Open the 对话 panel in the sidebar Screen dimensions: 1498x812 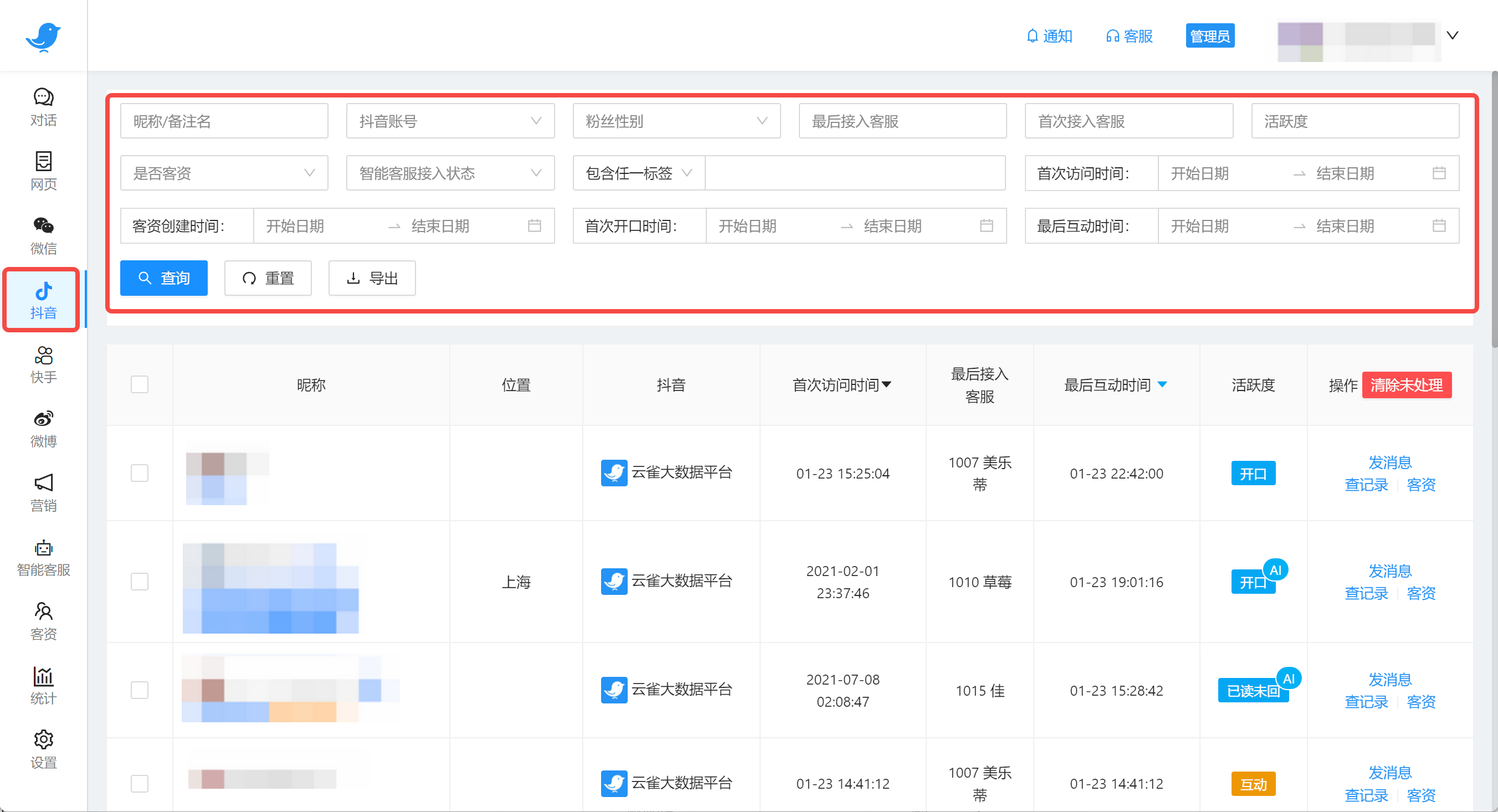coord(43,107)
